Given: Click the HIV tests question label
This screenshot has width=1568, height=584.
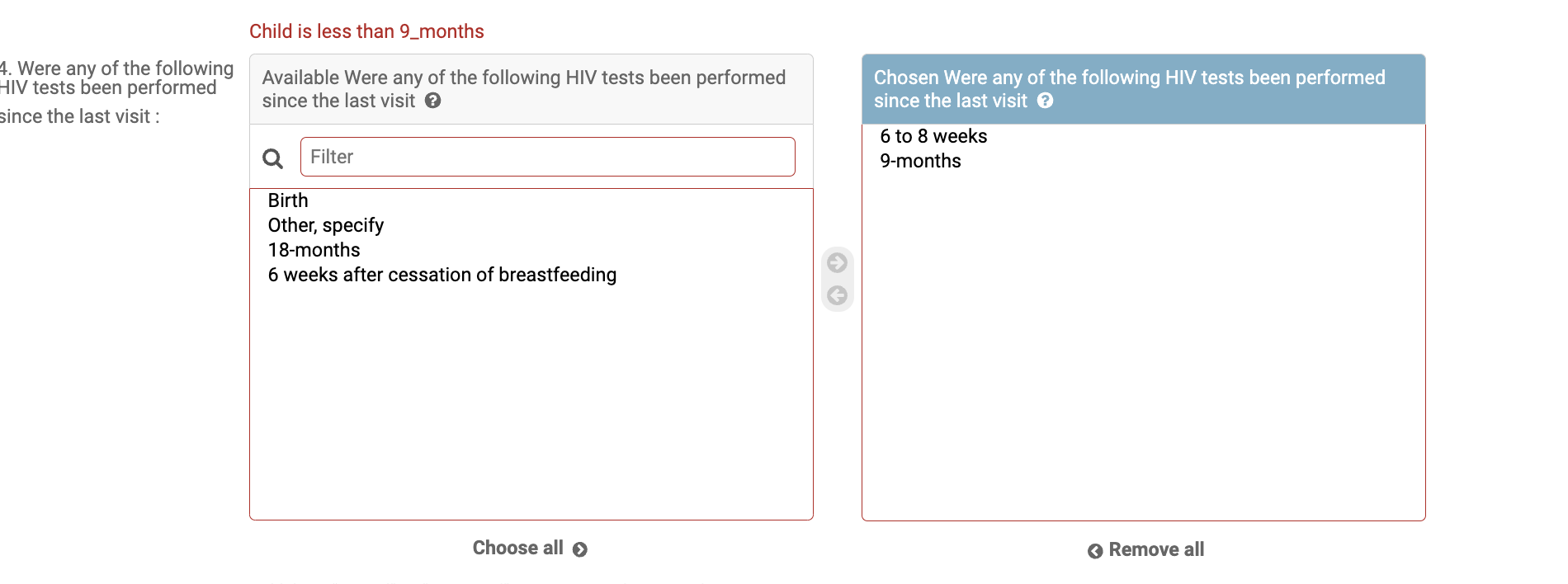Looking at the screenshot, I should coord(116,92).
